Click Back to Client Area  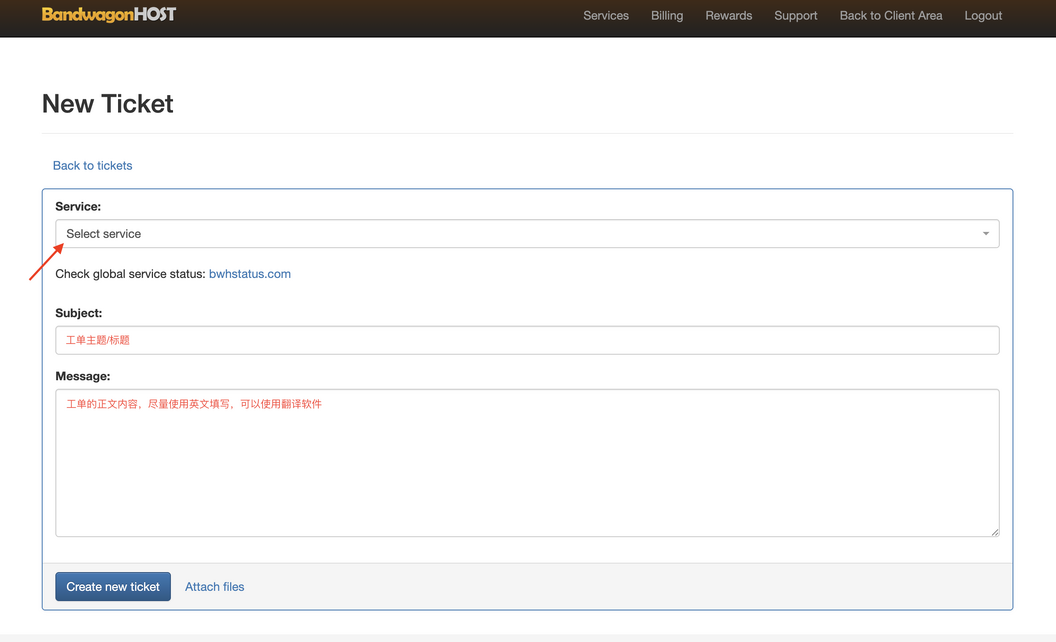tap(890, 16)
